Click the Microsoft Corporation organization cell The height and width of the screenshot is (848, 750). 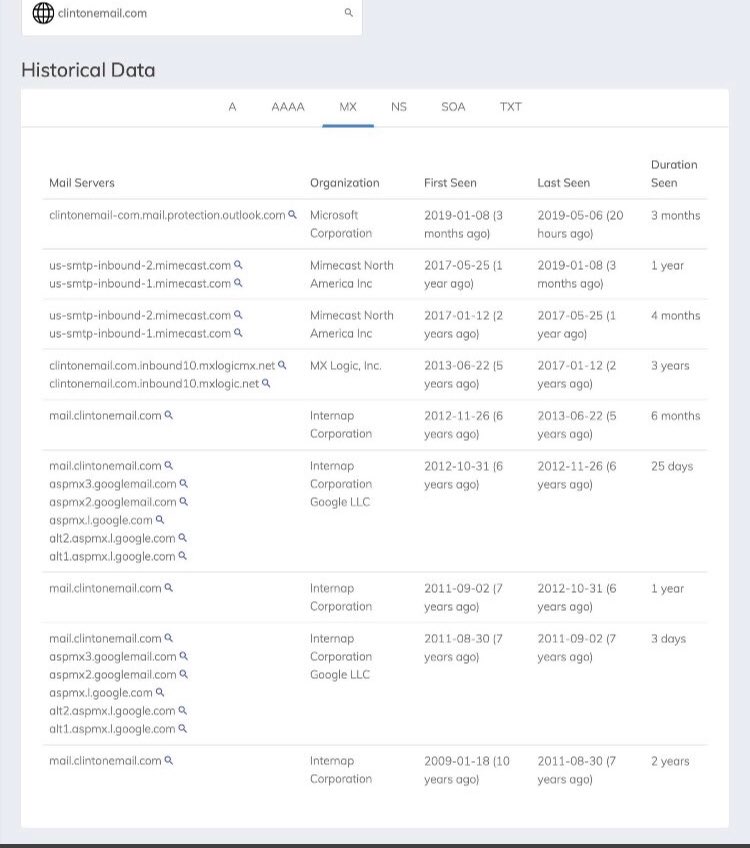pyautogui.click(x=341, y=224)
